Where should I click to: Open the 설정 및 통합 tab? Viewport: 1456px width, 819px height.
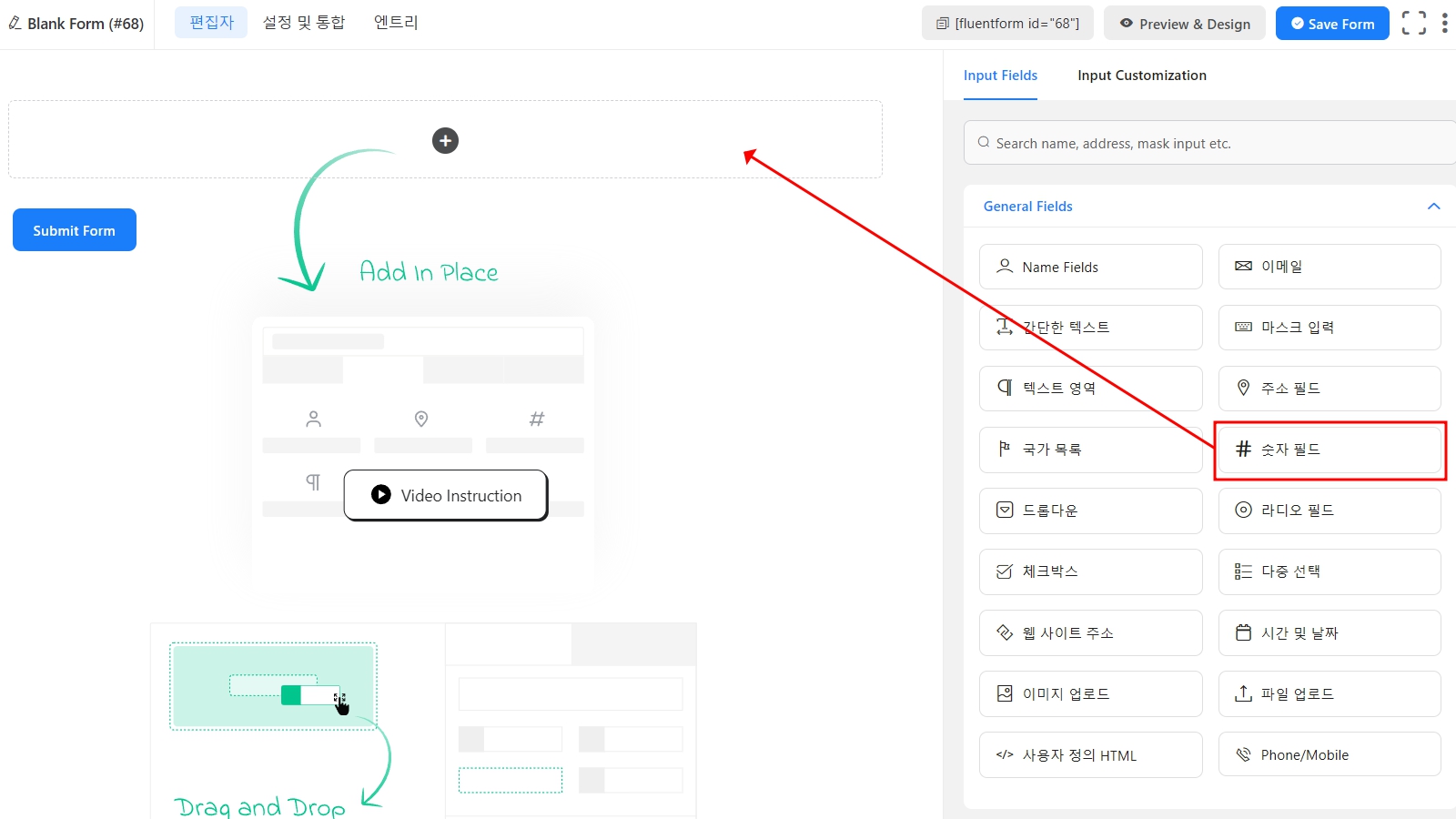[304, 23]
